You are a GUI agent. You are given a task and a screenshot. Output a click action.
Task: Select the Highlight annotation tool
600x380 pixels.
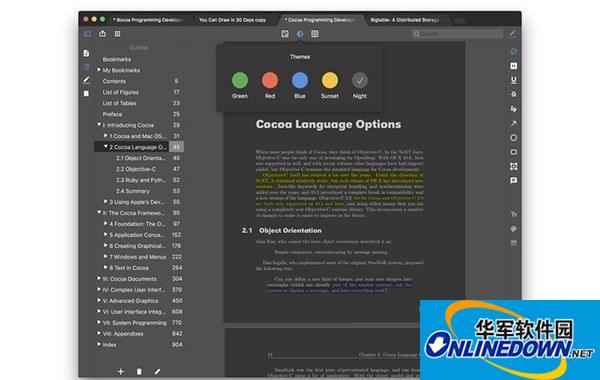pos(514,66)
